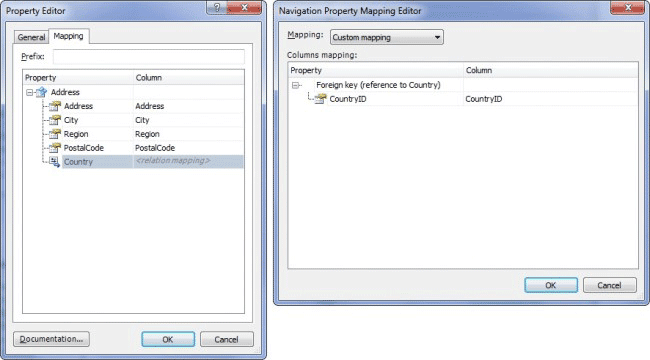The image size is (650, 360).
Task: Click the CountryID property icon
Action: point(320,99)
